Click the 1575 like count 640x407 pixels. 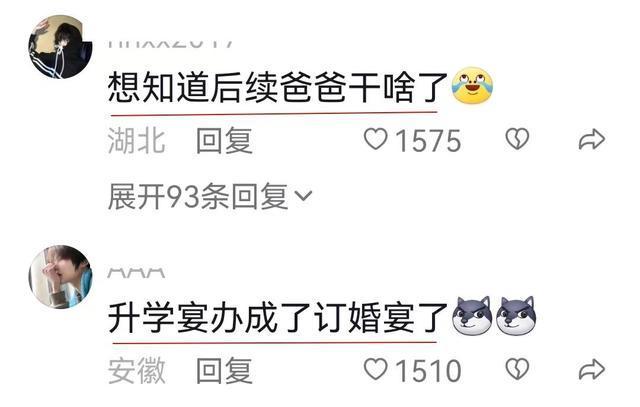click(x=429, y=140)
